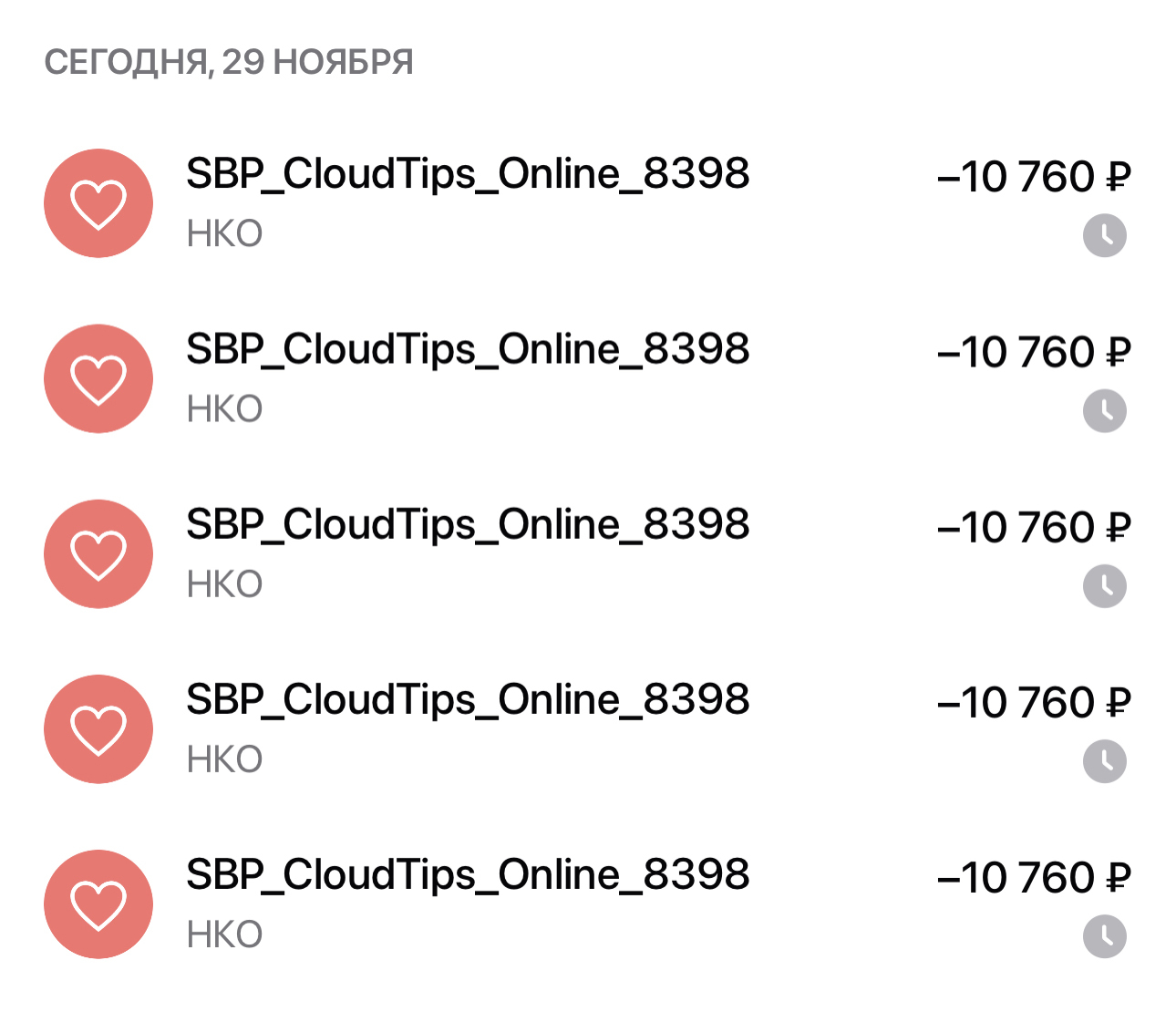The image size is (1176, 1012).
Task: Click the heart icon of the first transaction
Action: [x=98, y=203]
